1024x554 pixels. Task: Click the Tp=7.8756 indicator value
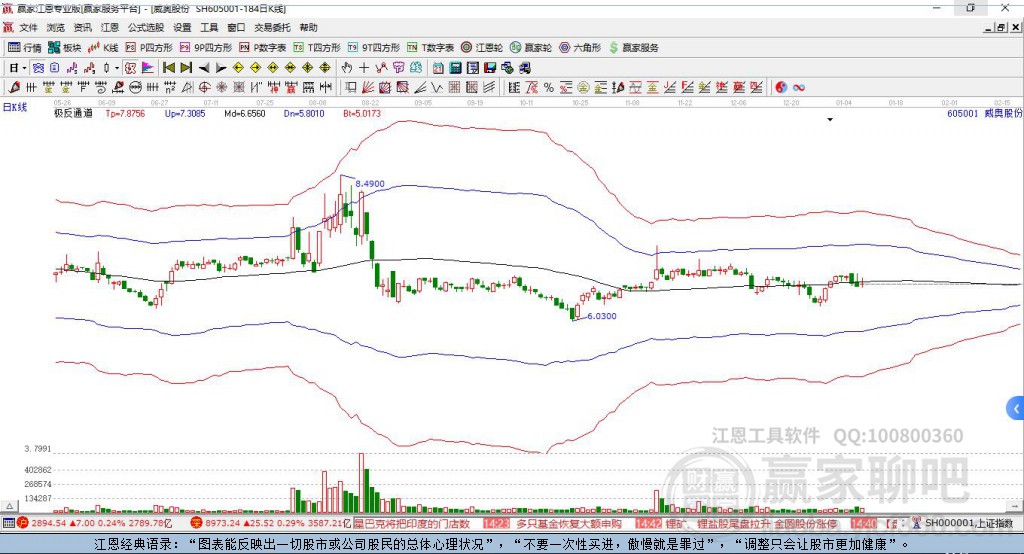[125, 113]
